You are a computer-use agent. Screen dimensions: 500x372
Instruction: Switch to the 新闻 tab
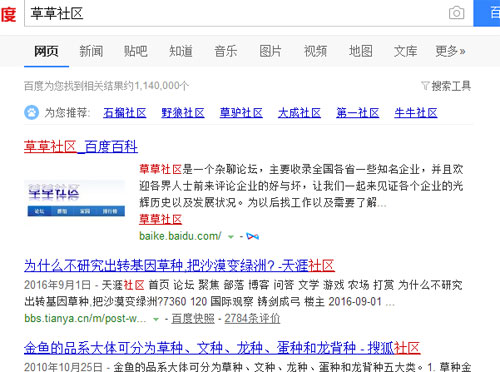(x=91, y=51)
